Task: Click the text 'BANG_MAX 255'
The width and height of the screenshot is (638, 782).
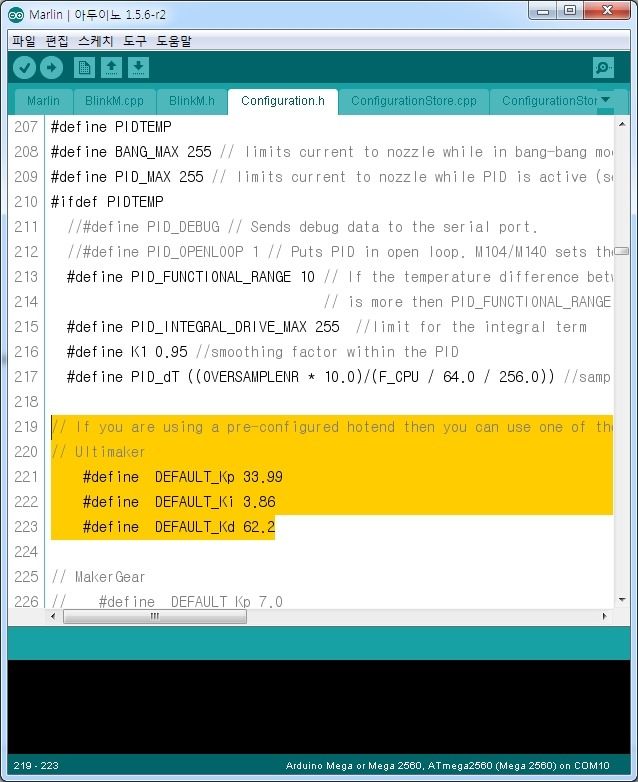Action: click(x=163, y=152)
